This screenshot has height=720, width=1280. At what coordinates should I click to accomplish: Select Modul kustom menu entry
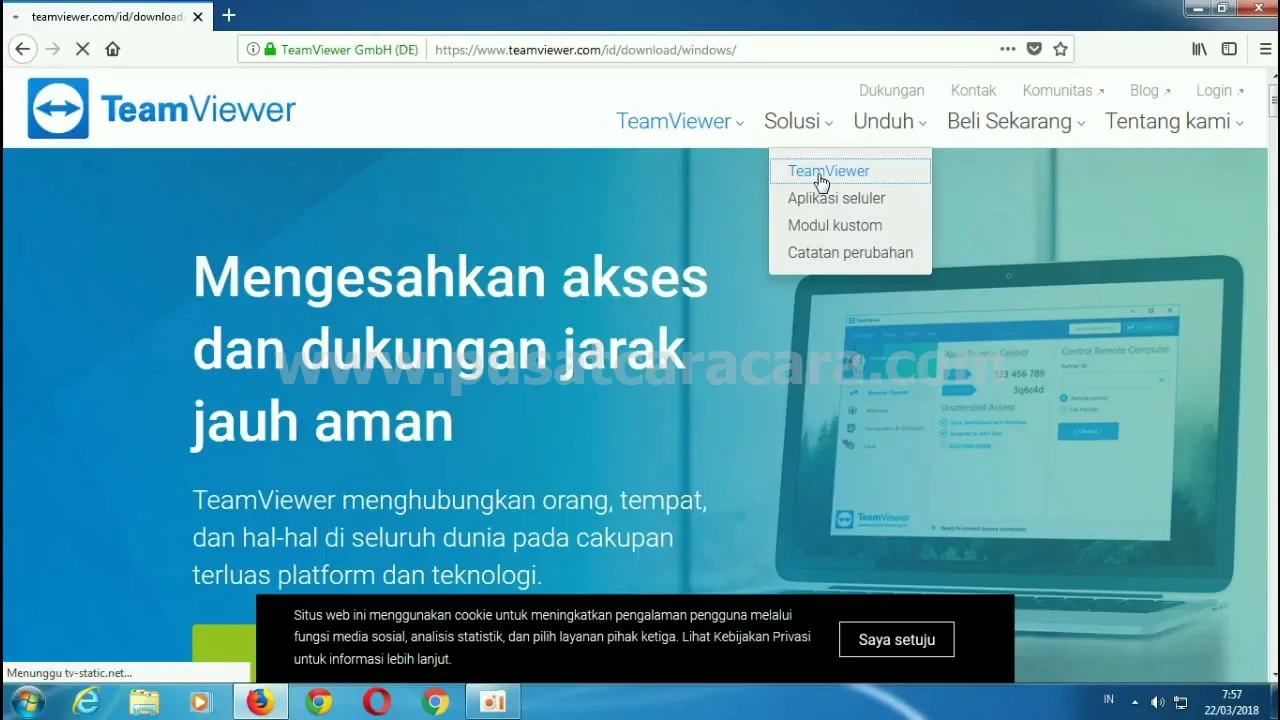[835, 225]
